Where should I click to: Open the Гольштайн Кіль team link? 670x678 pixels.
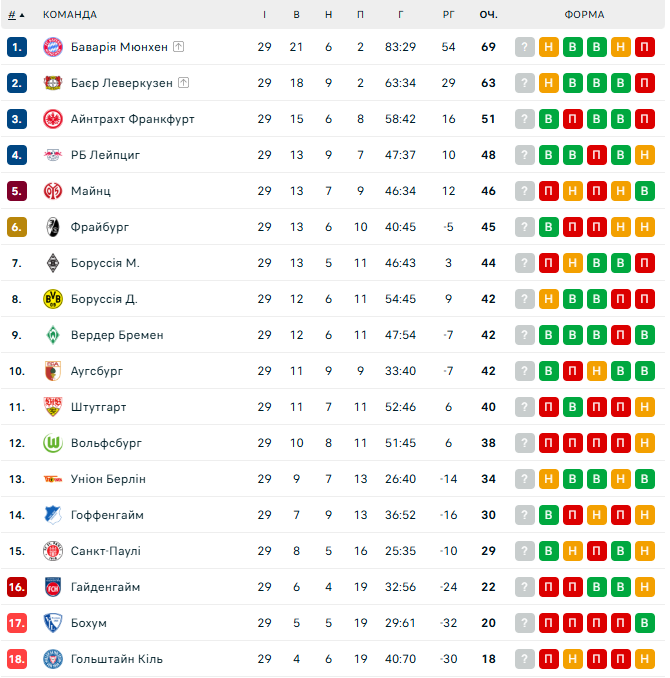click(117, 659)
